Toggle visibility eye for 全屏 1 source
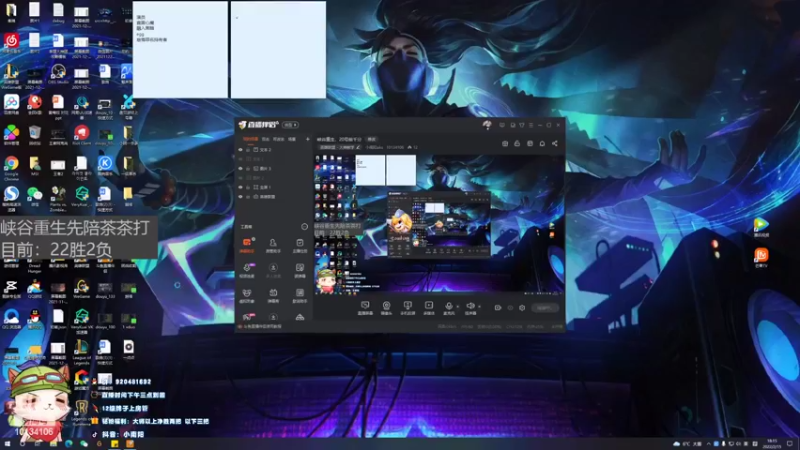The image size is (800, 450). click(x=240, y=187)
